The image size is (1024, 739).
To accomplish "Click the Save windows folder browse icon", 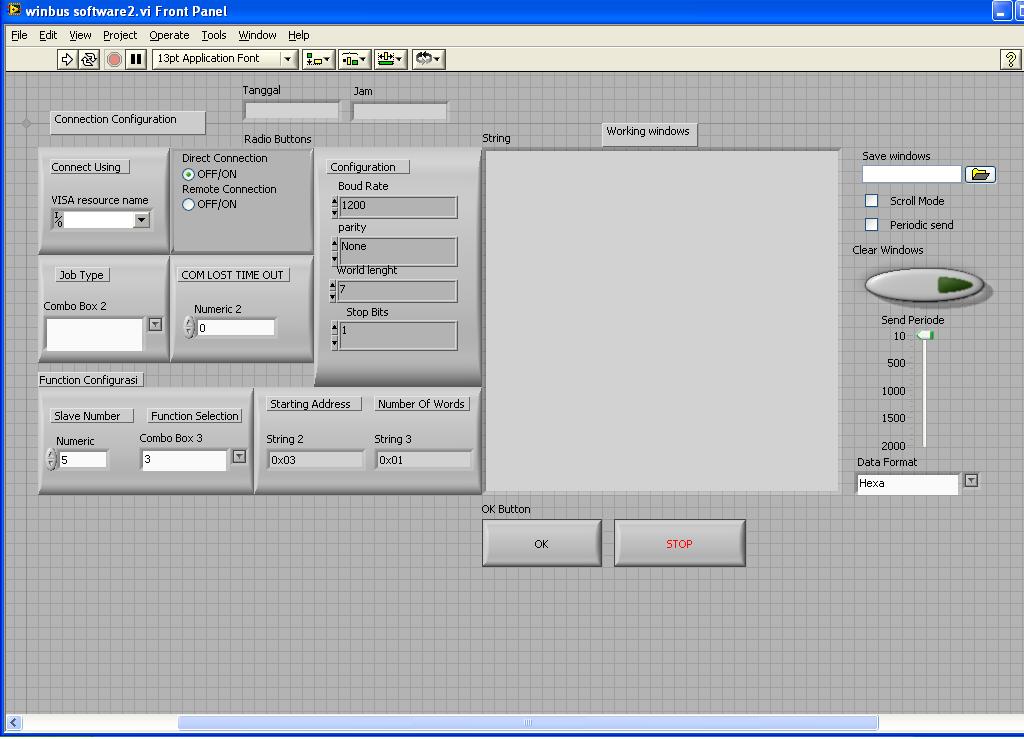I will click(980, 174).
